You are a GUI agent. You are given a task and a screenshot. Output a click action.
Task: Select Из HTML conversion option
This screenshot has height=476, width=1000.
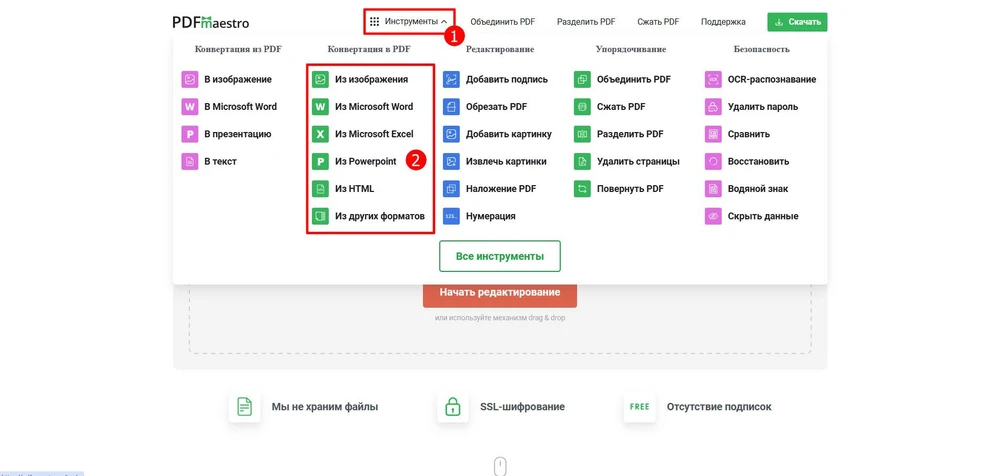tap(354, 188)
